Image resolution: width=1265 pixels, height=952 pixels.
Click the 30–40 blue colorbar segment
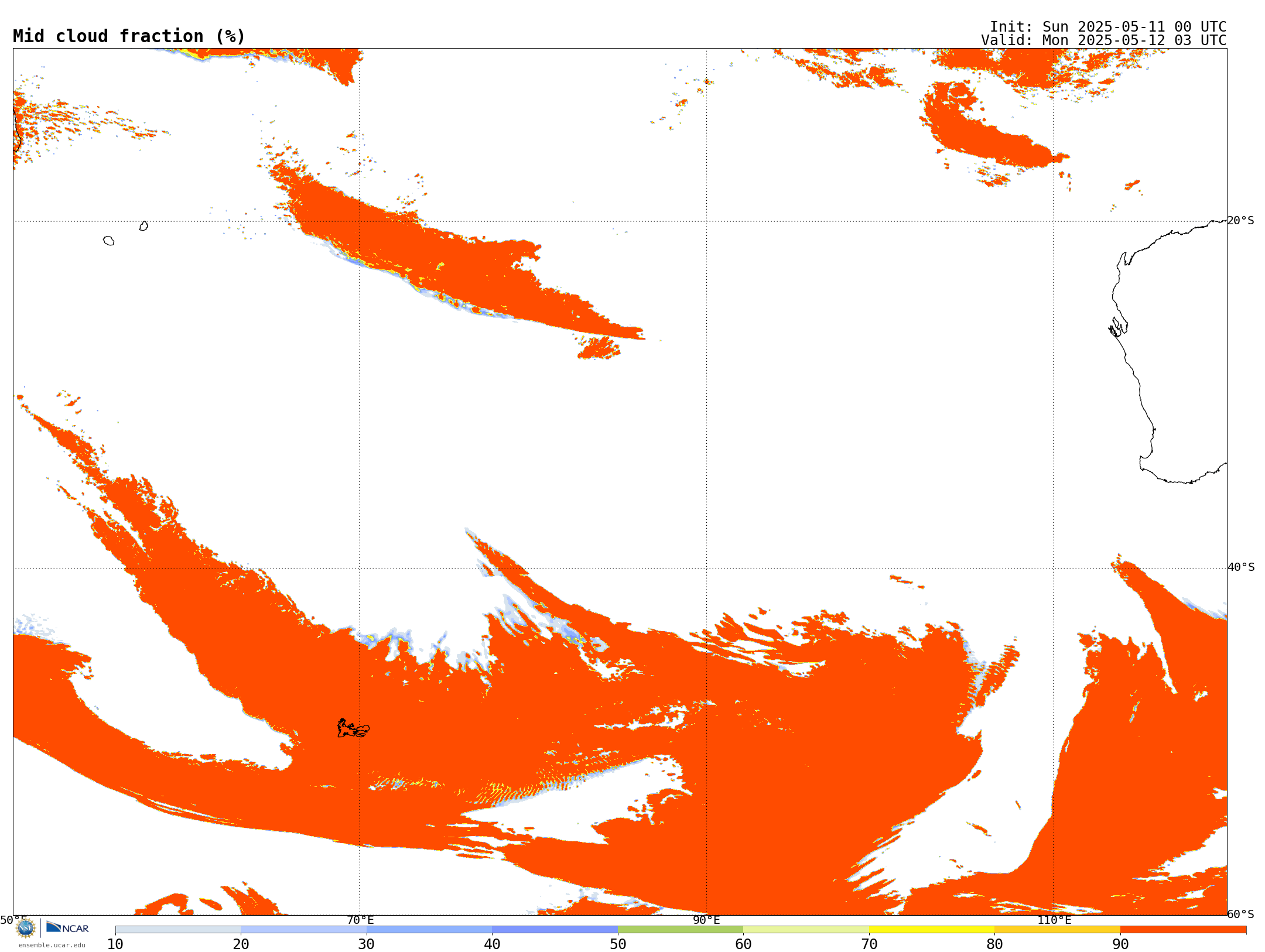pyautogui.click(x=429, y=930)
